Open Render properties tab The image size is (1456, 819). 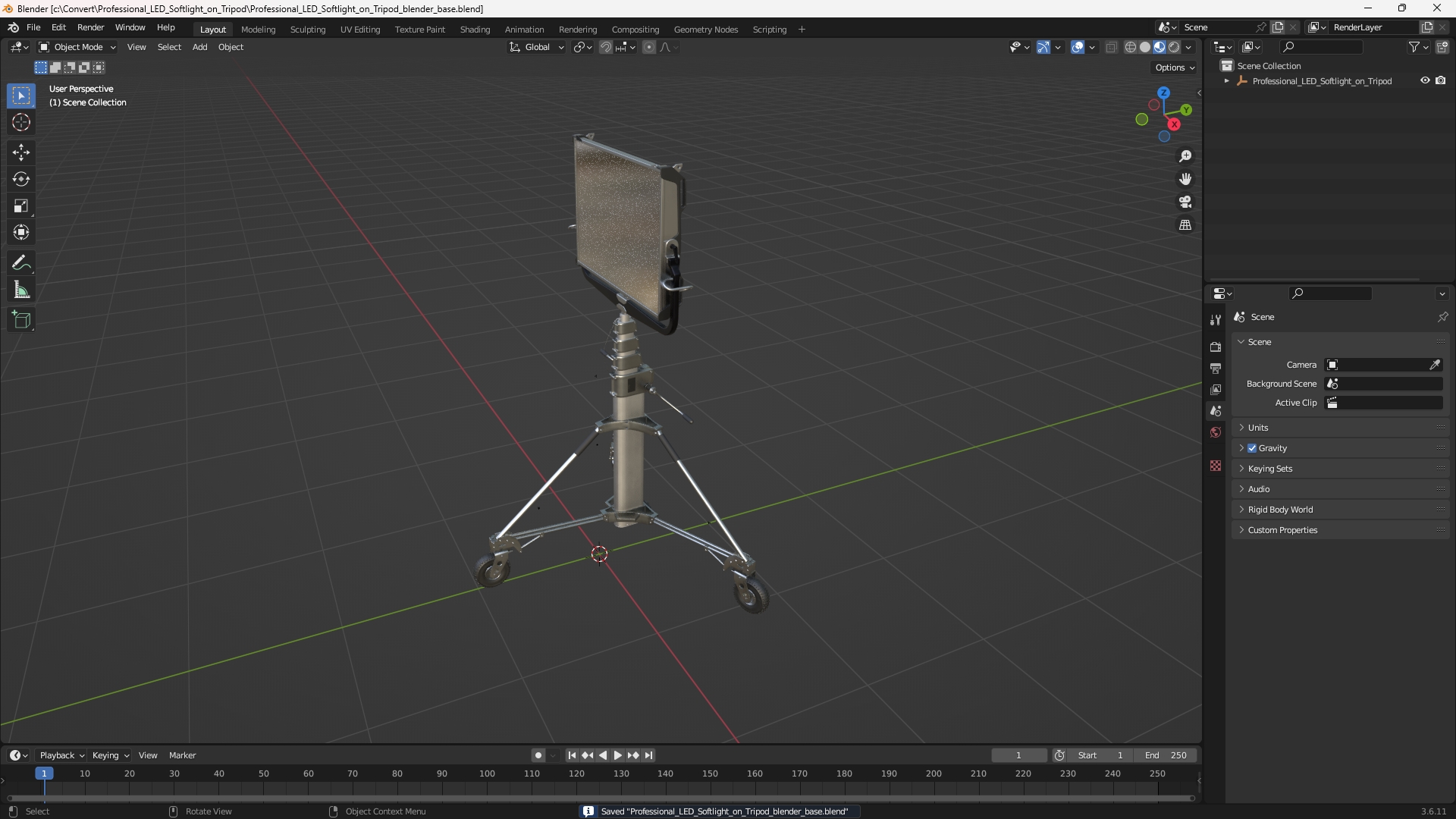coord(1216,347)
